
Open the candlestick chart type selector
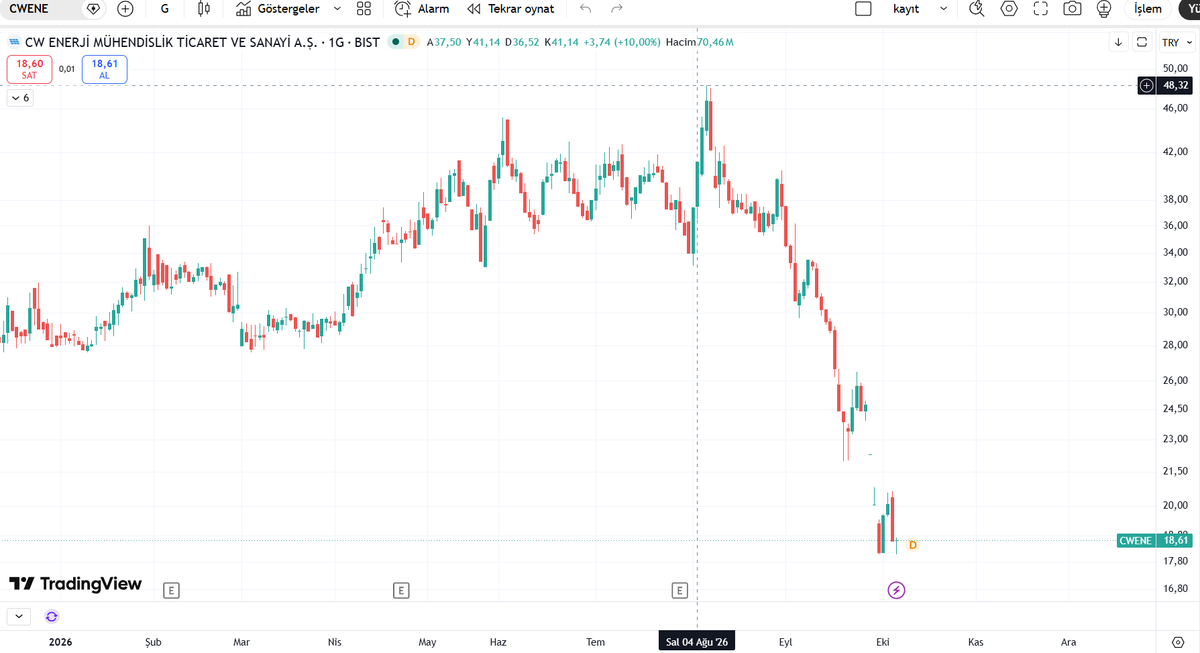(x=204, y=9)
